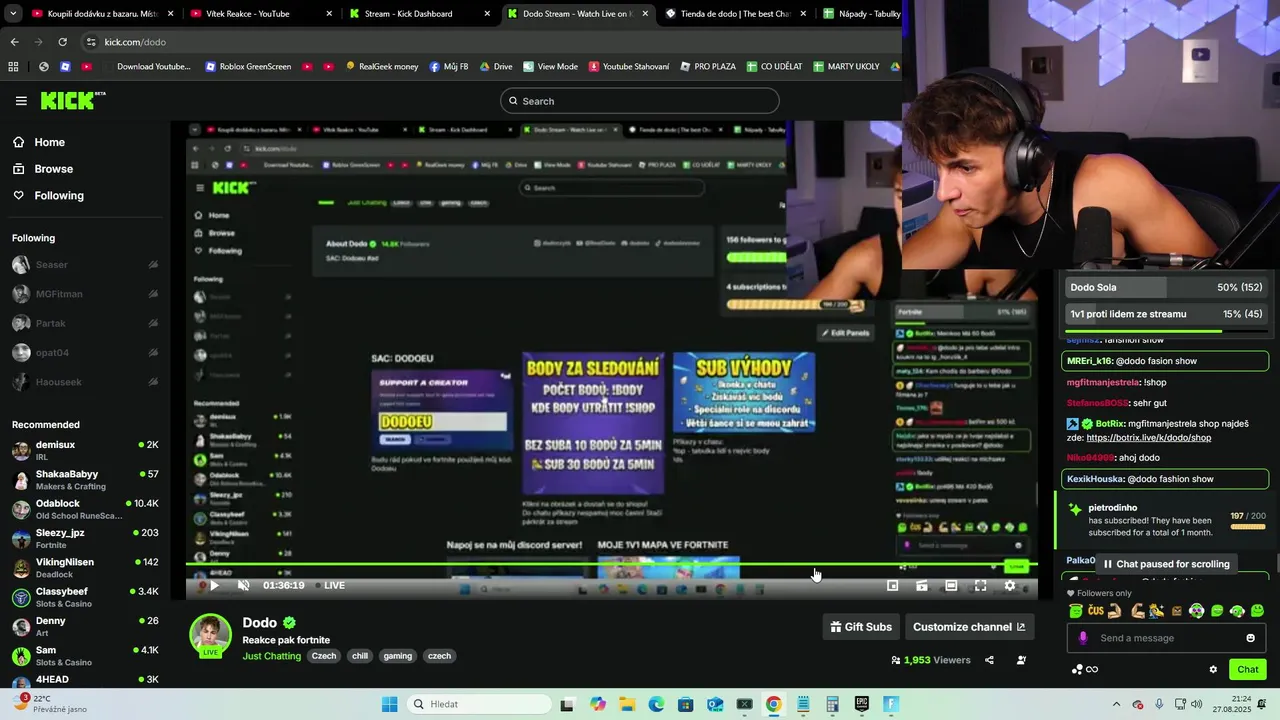This screenshot has height=720, width=1280.
Task: Share the Dodo stream
Action: pos(989,660)
